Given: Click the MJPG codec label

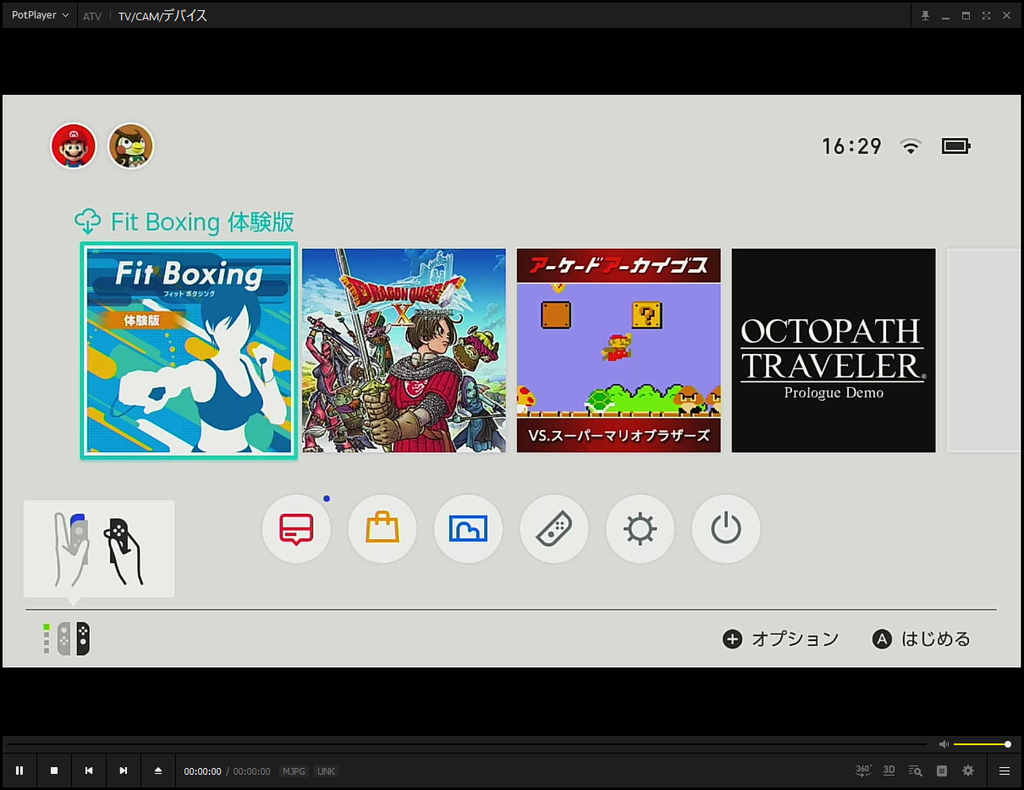Looking at the screenshot, I should [294, 772].
